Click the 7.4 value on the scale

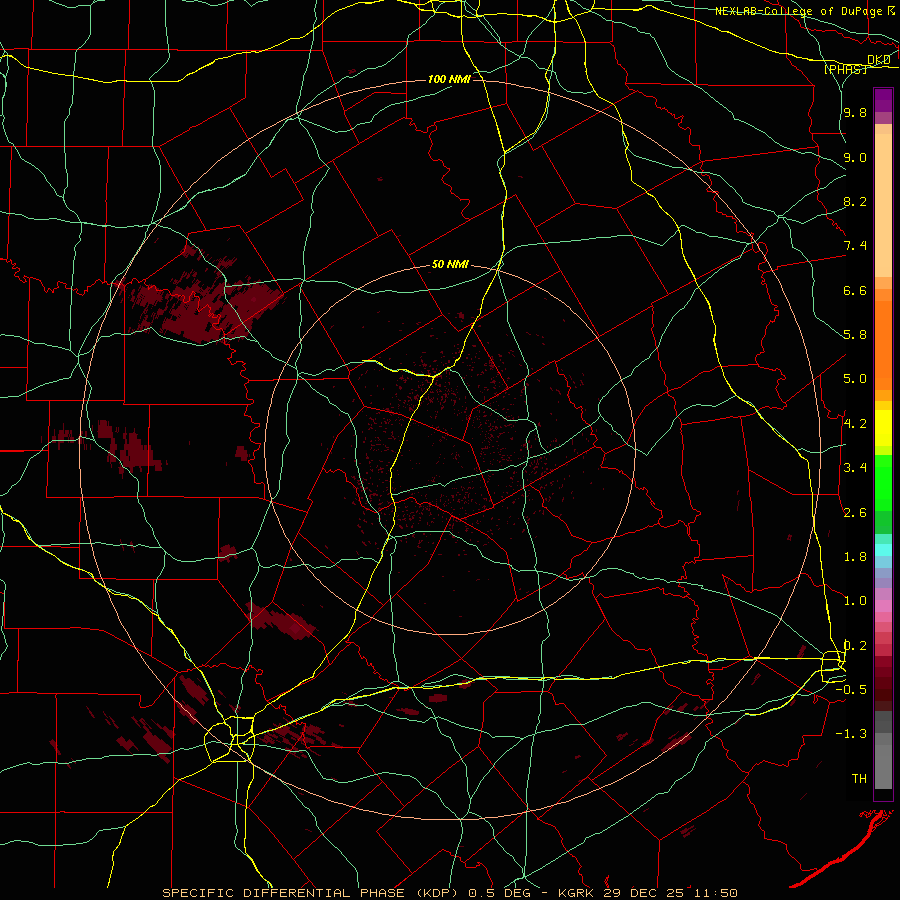(x=855, y=246)
